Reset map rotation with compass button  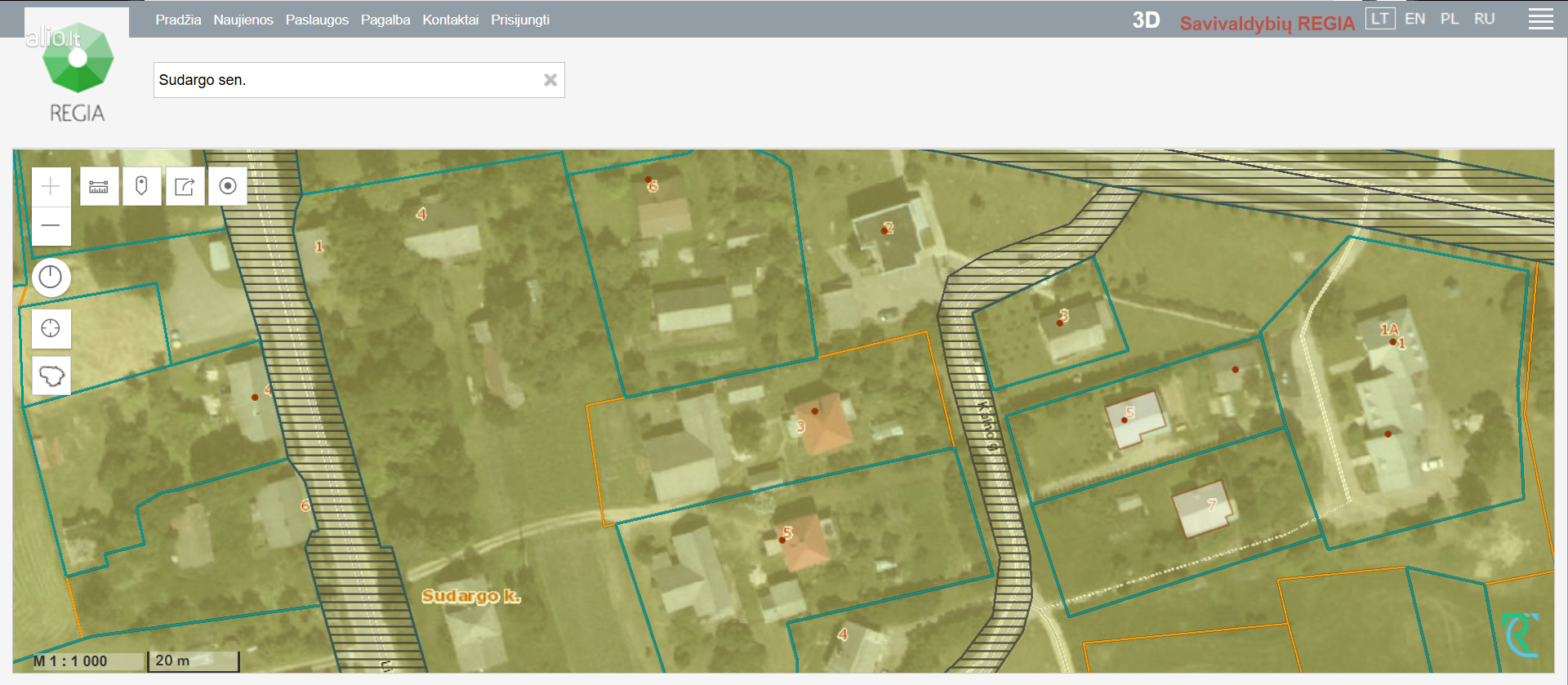[x=51, y=278]
